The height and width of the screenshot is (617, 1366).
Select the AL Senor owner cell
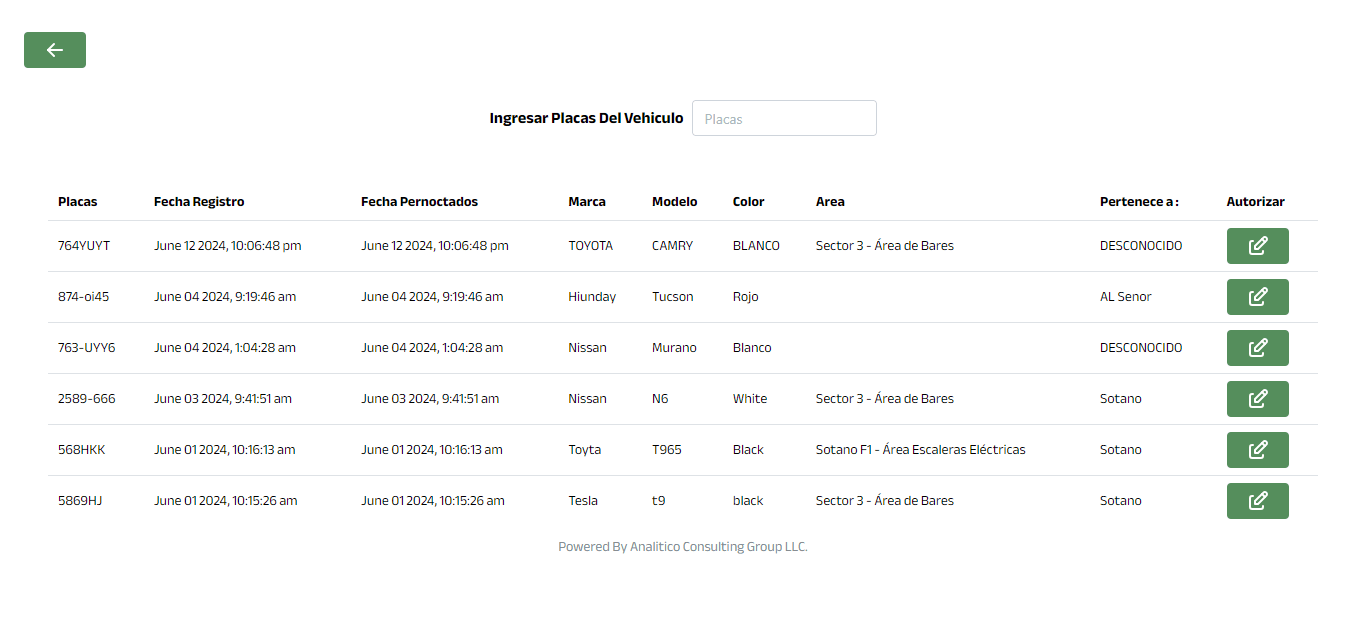pyautogui.click(x=1126, y=297)
